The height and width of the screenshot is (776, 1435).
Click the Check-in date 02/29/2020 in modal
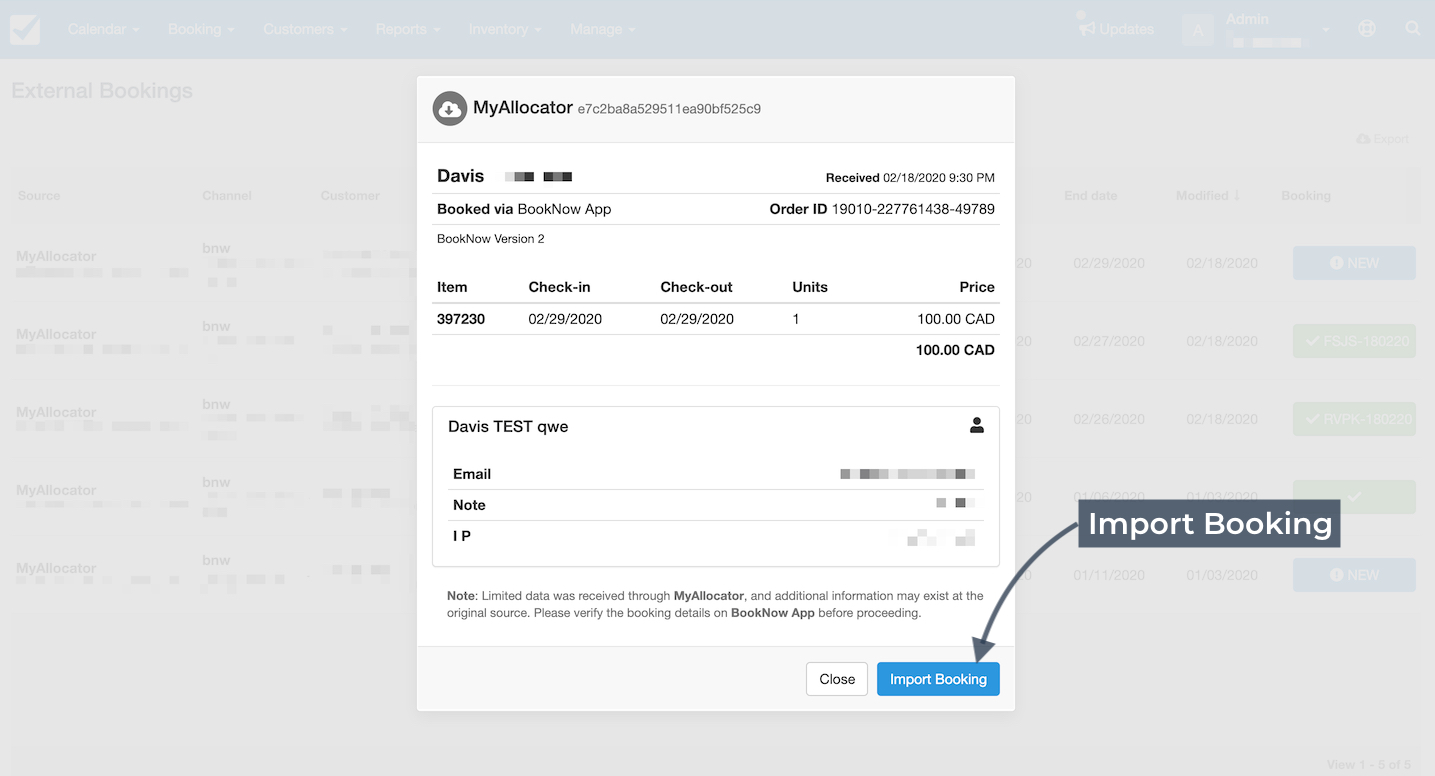565,319
